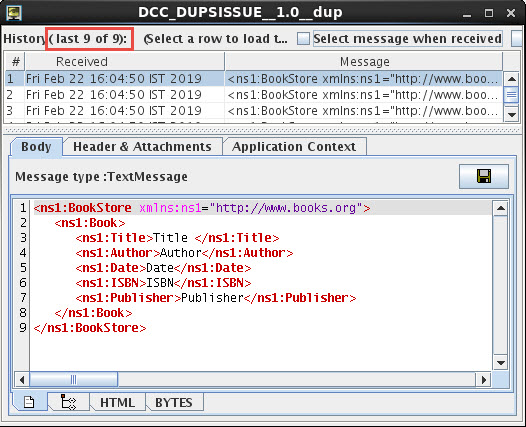526x427 pixels.
Task: Click history table scroll down arrow
Action: coord(512,115)
